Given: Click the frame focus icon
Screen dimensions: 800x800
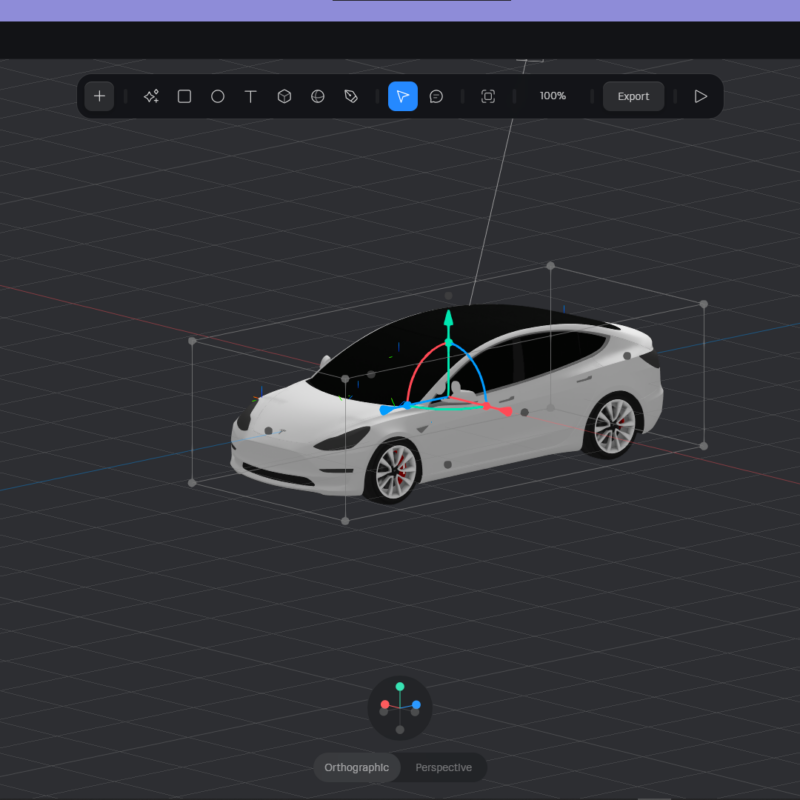Looking at the screenshot, I should 488,96.
